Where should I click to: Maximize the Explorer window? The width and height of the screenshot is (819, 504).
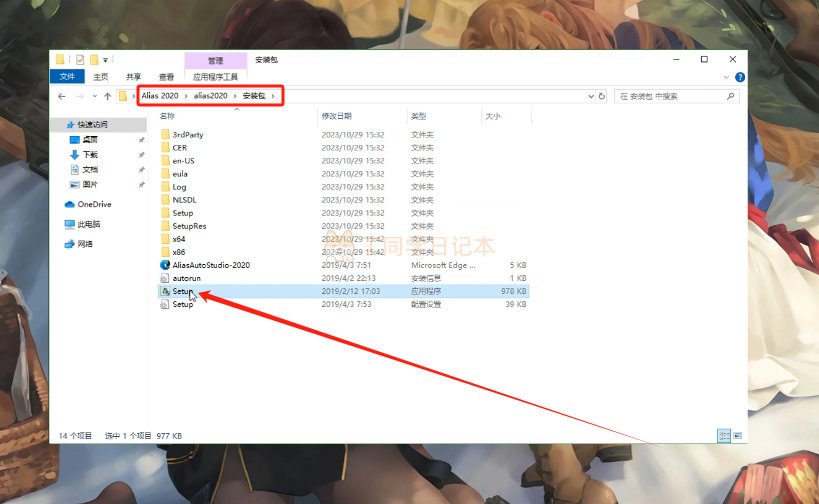[704, 60]
